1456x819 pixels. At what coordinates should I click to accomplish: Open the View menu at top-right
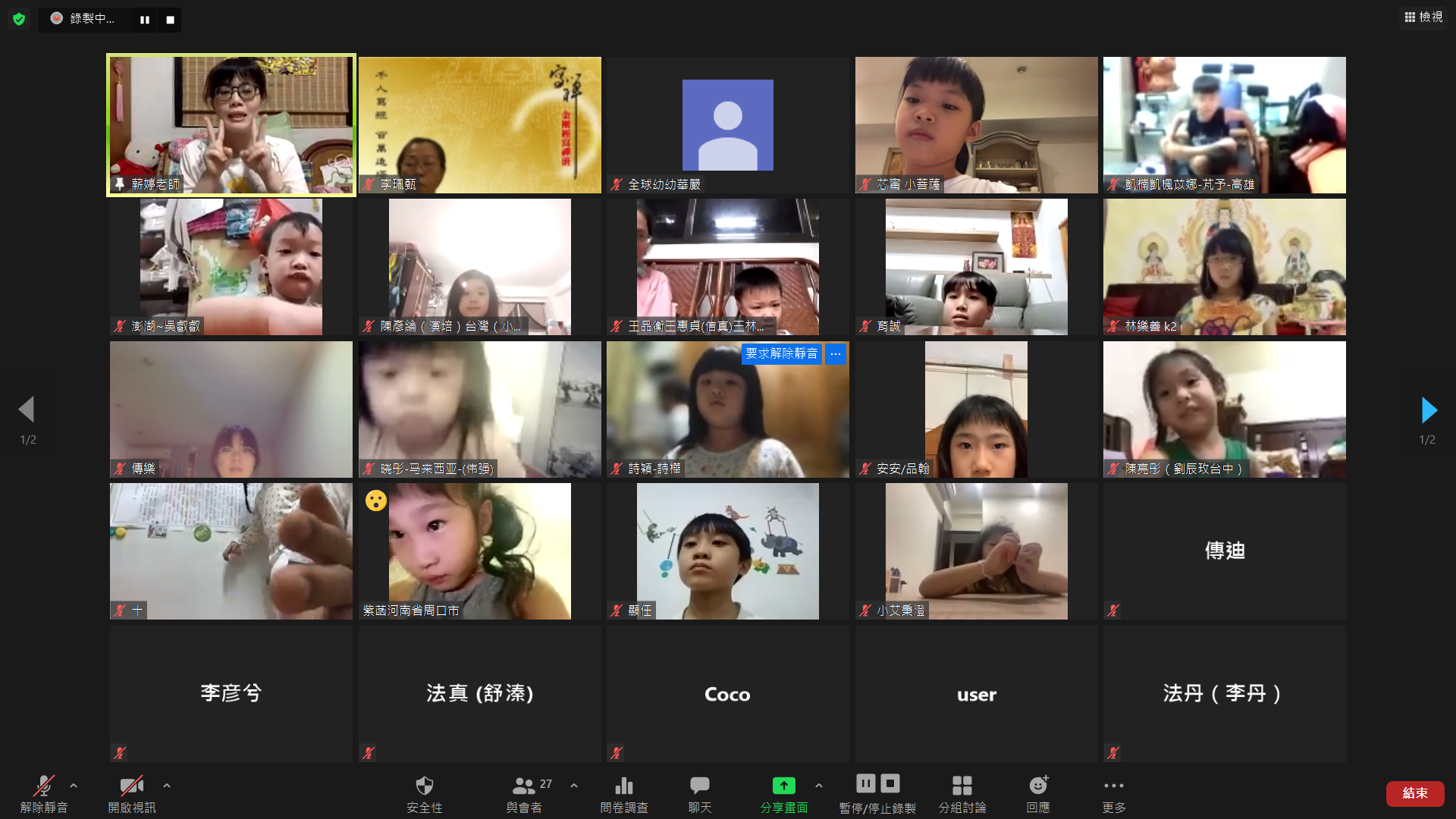[x=1423, y=17]
